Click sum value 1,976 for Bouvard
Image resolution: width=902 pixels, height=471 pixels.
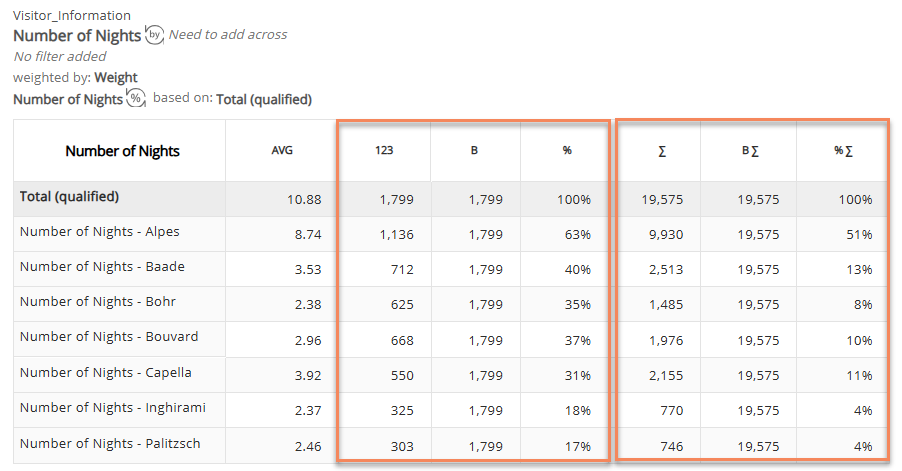(666, 340)
